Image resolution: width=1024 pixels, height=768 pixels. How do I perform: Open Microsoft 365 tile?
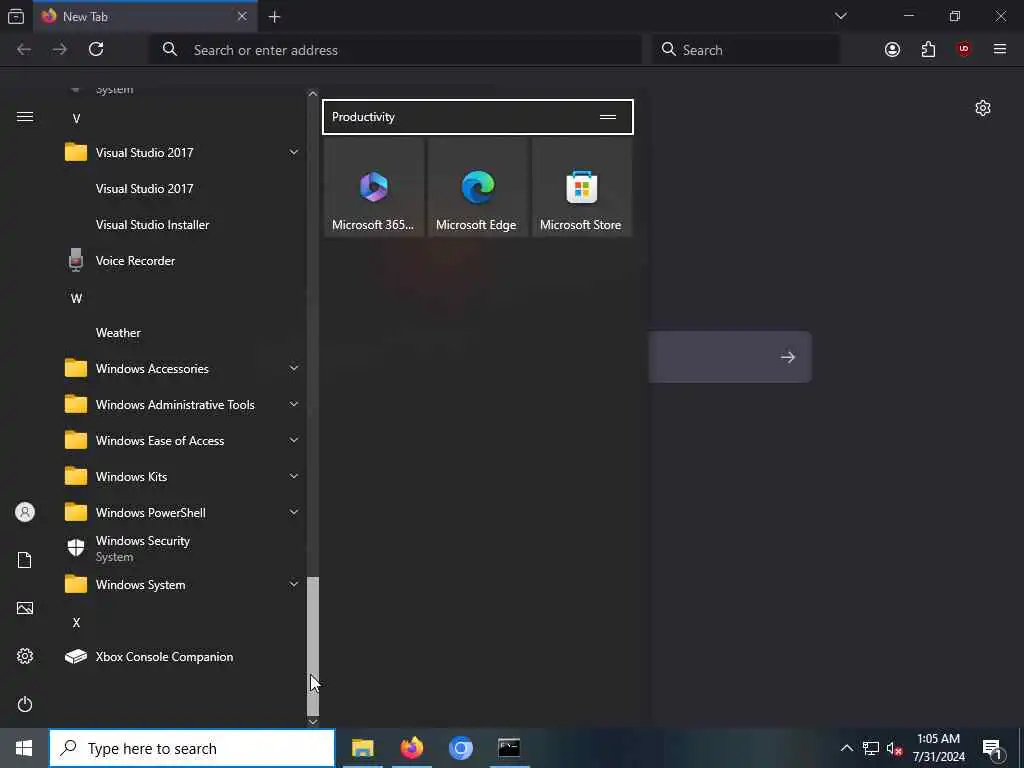click(374, 187)
